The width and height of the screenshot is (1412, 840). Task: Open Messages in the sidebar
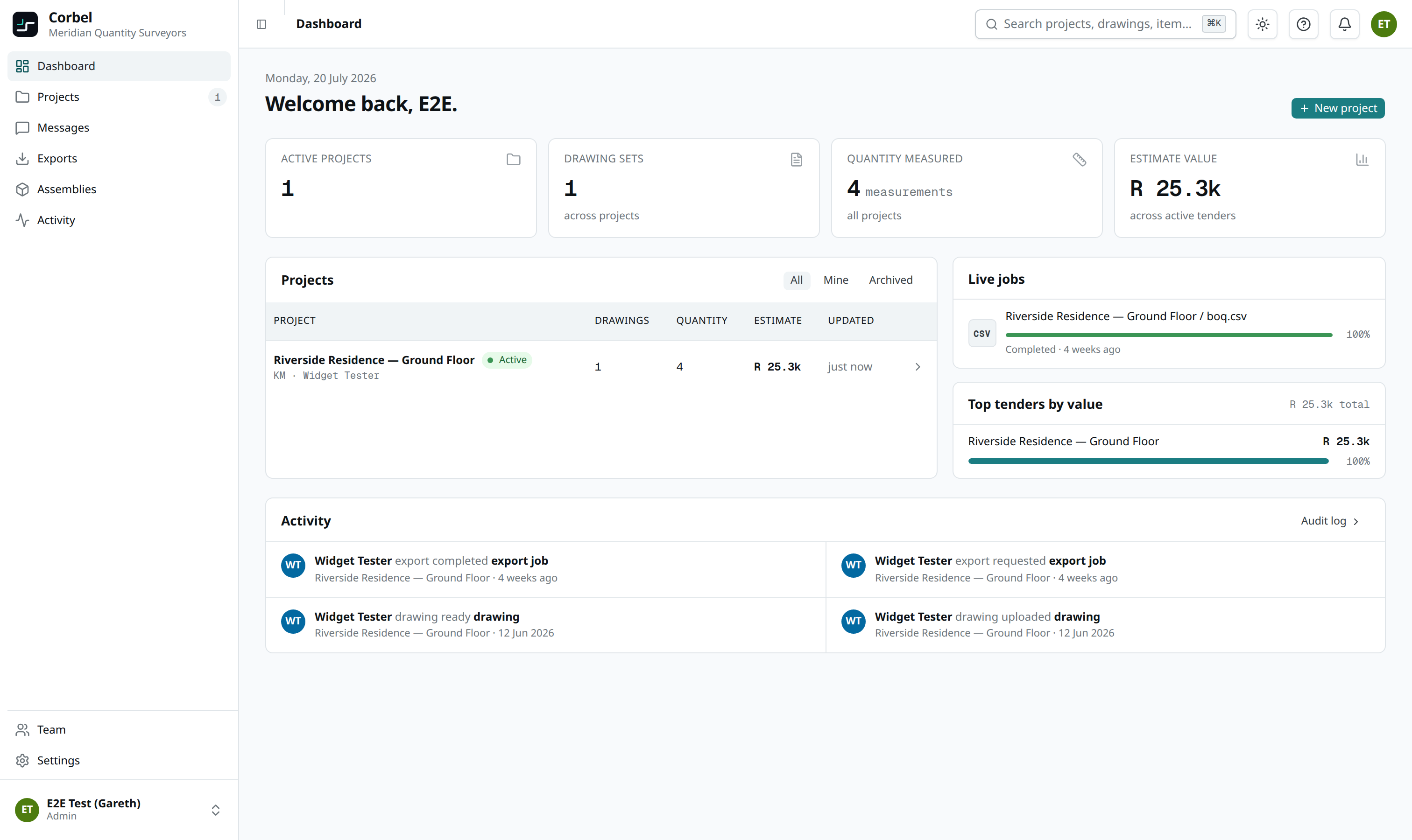click(x=119, y=128)
